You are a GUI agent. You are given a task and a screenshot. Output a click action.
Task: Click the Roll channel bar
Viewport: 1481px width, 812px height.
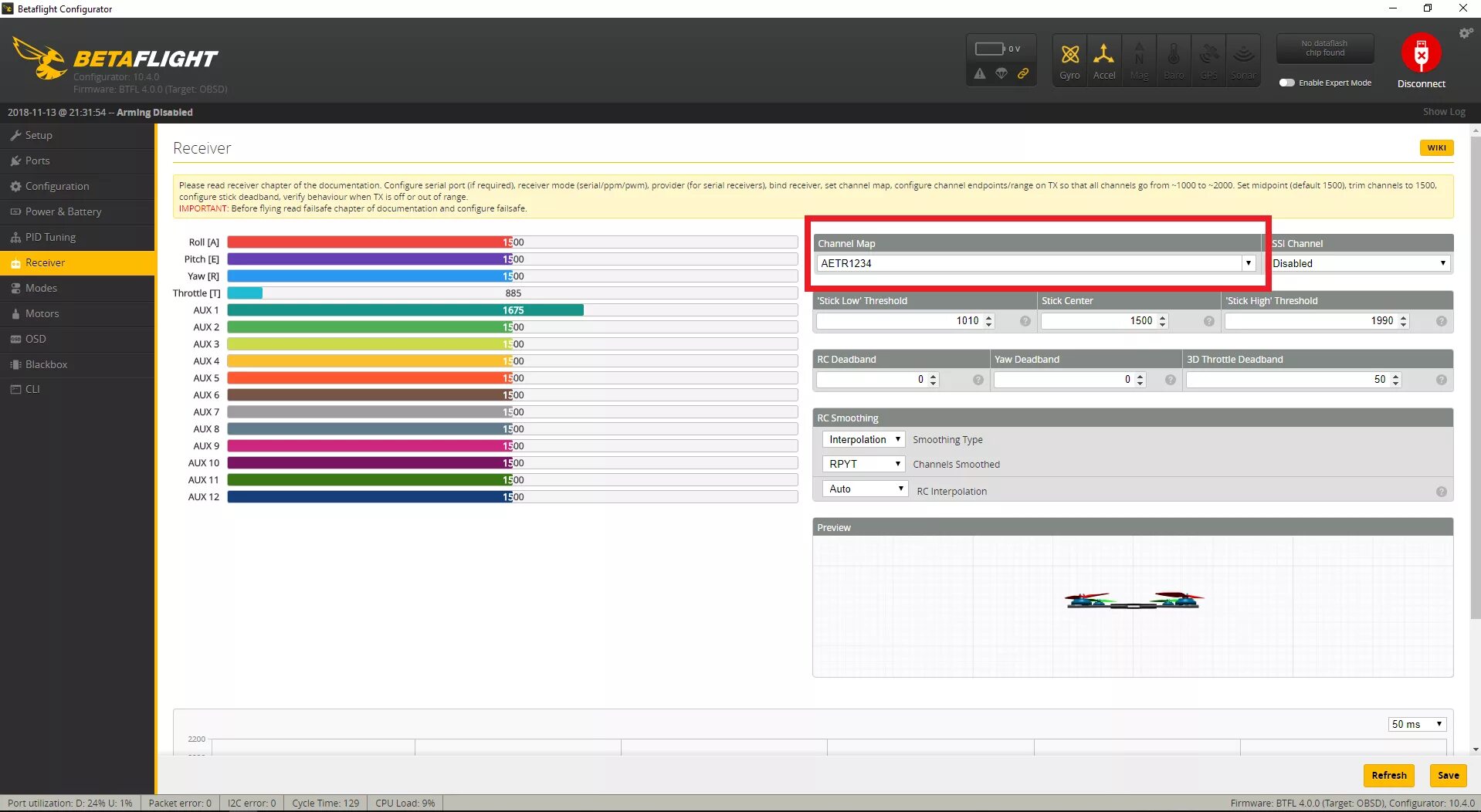pos(512,242)
